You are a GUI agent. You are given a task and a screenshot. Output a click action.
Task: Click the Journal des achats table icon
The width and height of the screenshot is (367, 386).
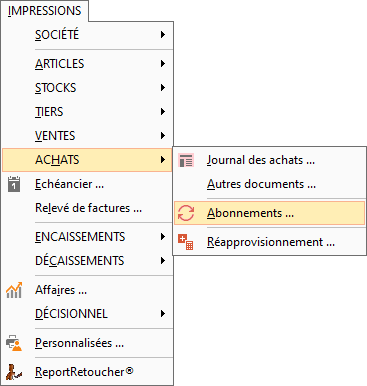tap(186, 160)
